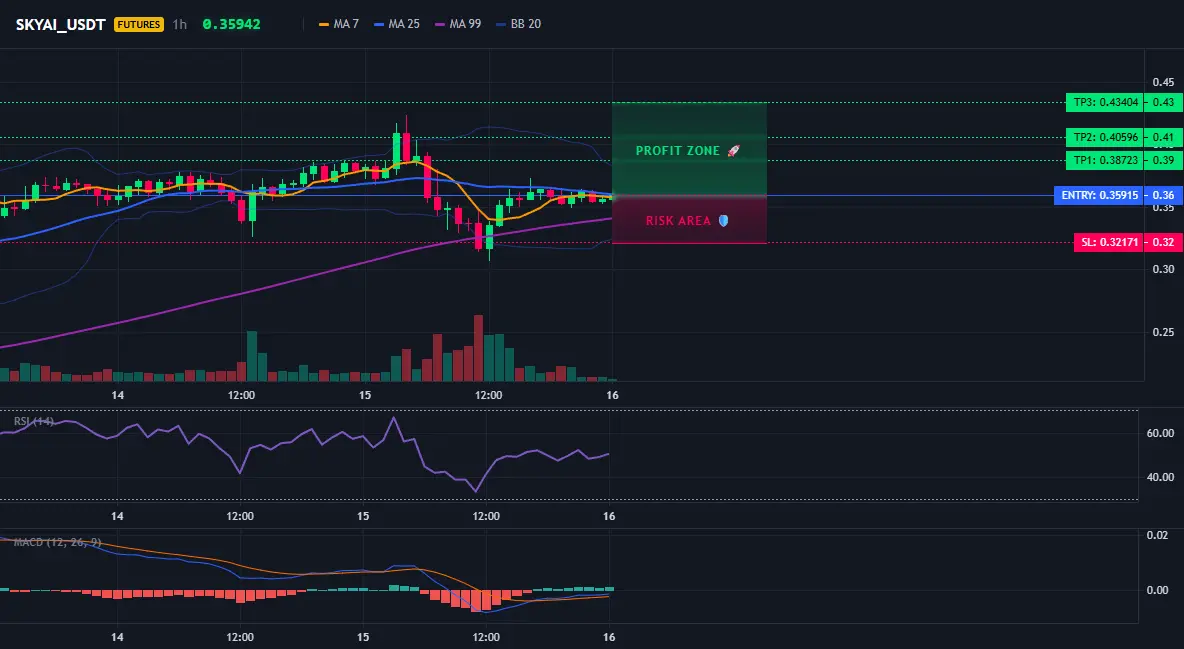Click the current price 0.35942
The width and height of the screenshot is (1184, 649).
click(x=231, y=24)
